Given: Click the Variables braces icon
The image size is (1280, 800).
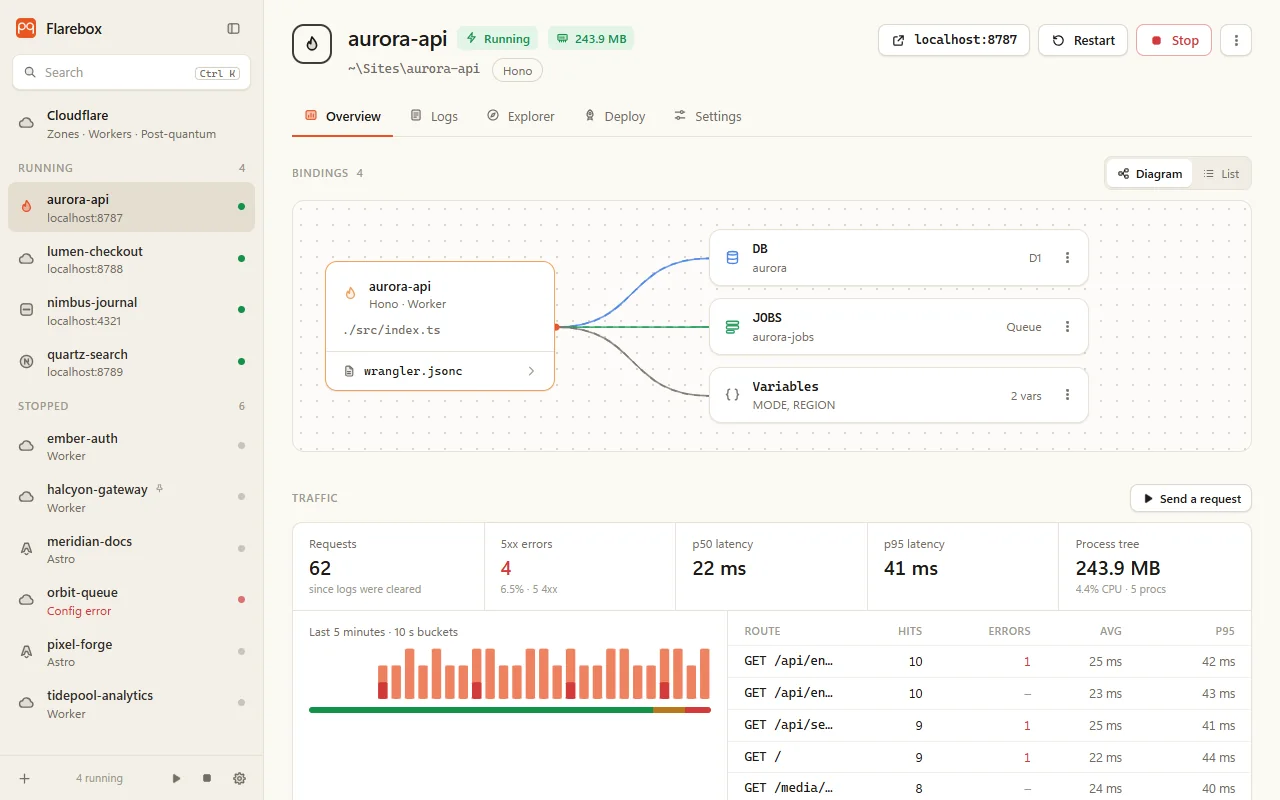Looking at the screenshot, I should pos(732,395).
